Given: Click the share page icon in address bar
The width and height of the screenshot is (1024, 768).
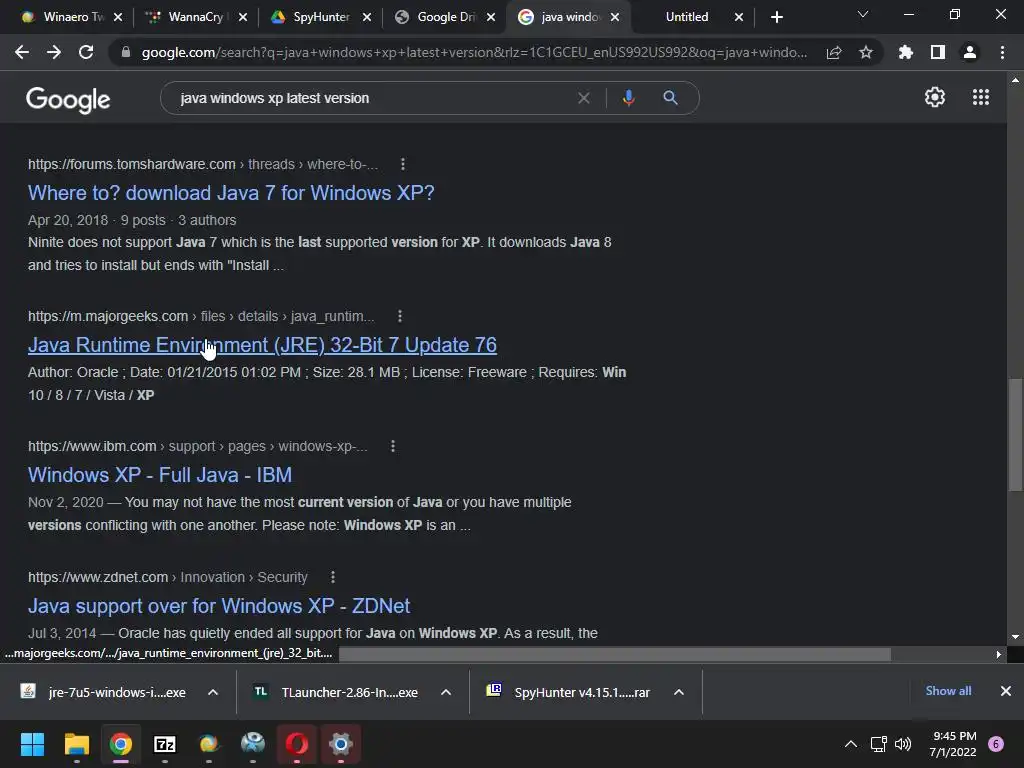Looking at the screenshot, I should click(834, 52).
